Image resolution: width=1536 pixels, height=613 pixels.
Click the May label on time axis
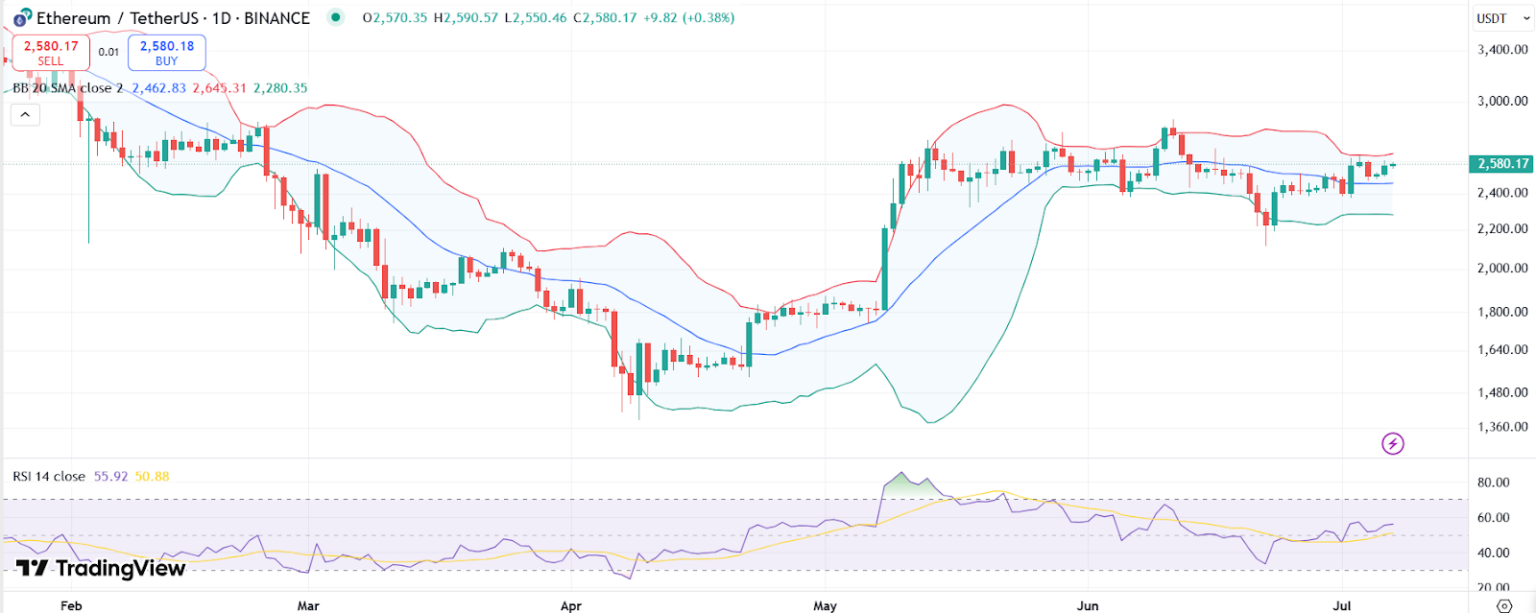[x=824, y=605]
